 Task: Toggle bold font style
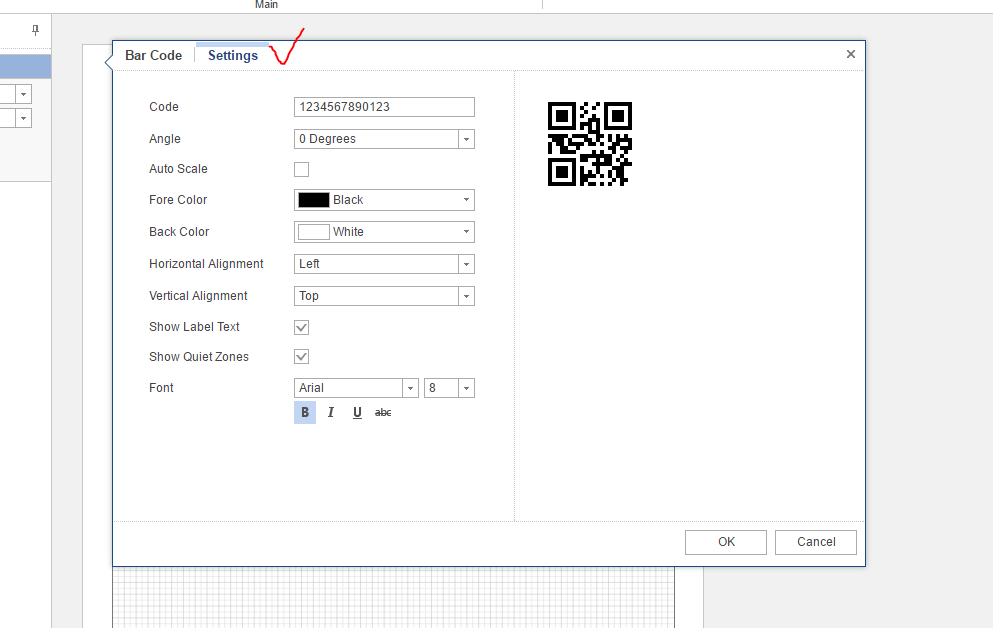tap(305, 413)
